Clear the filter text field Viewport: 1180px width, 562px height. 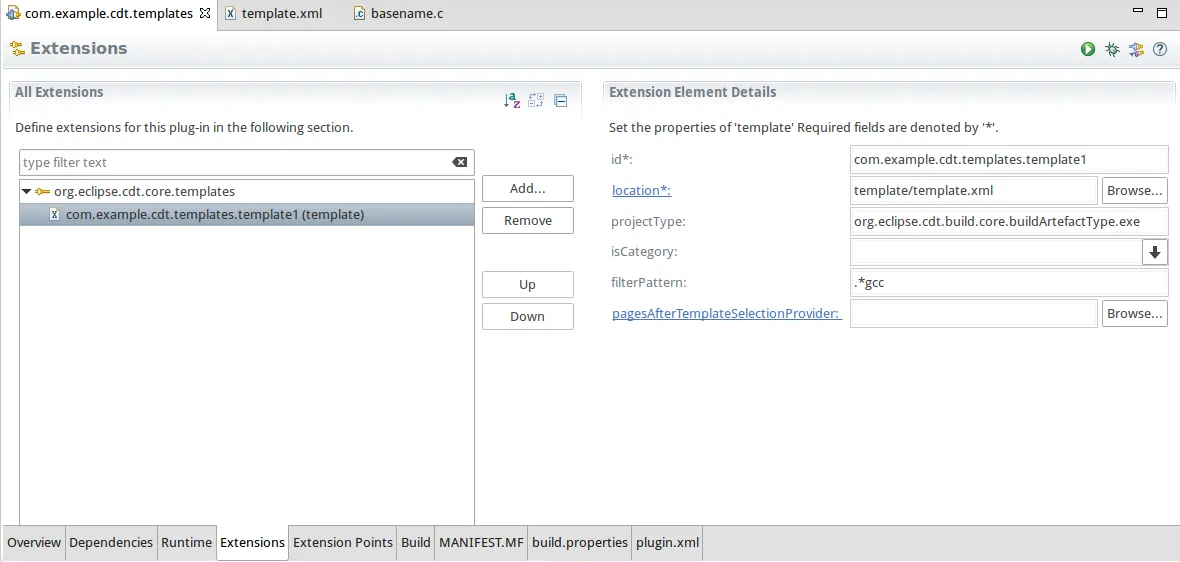click(x=459, y=163)
